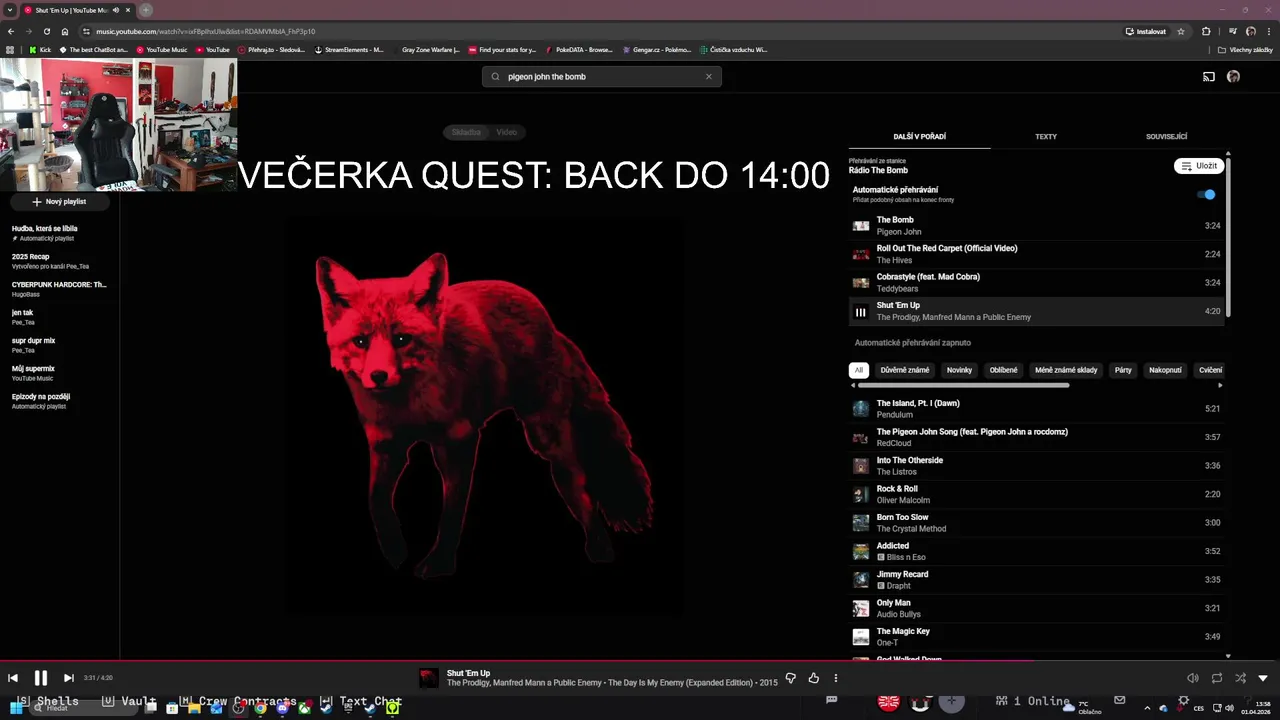Screen dimensions: 1280x720
Task: Bookmark this page with star icon
Action: 1181,31
